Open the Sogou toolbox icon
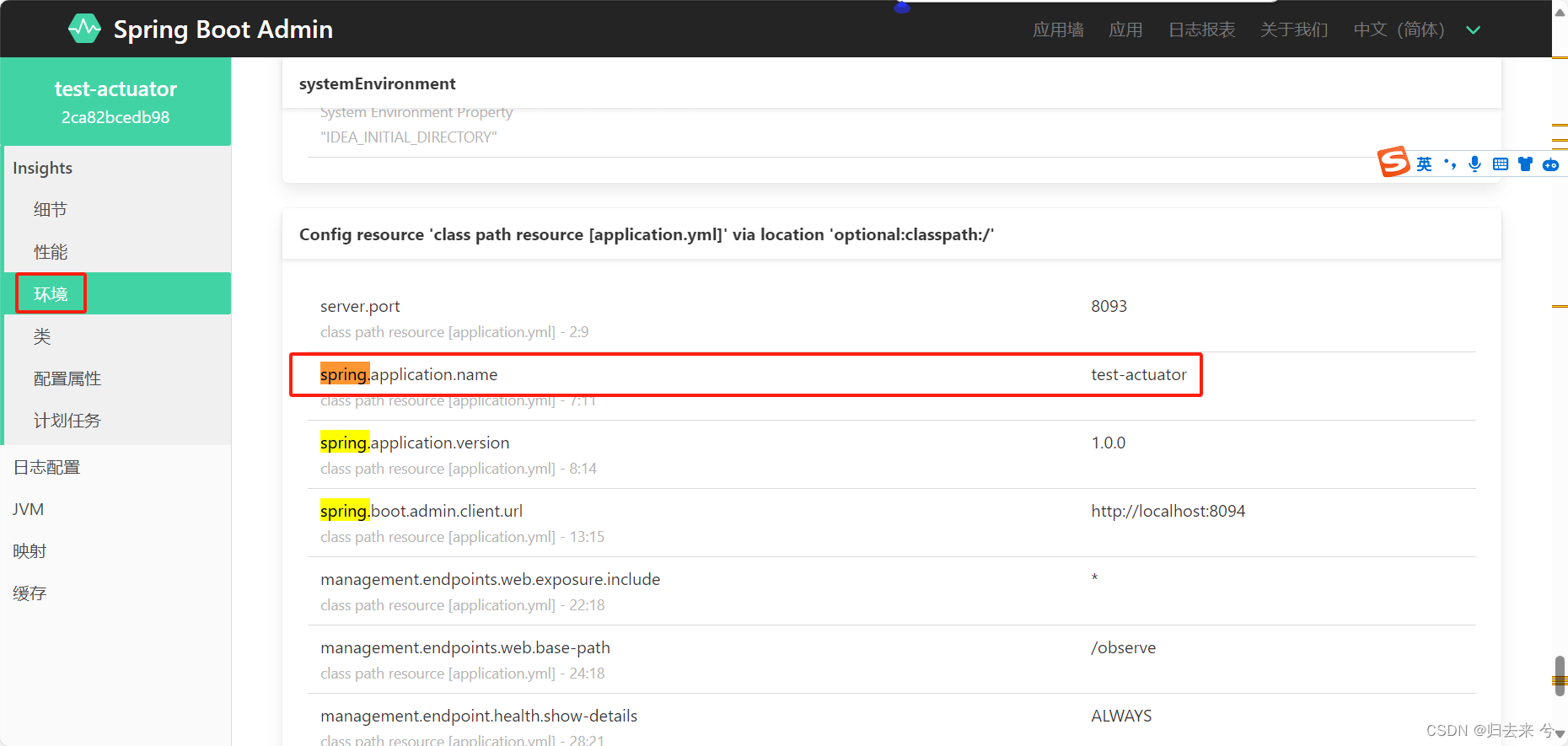This screenshot has height=746, width=1568. pyautogui.click(x=1550, y=164)
